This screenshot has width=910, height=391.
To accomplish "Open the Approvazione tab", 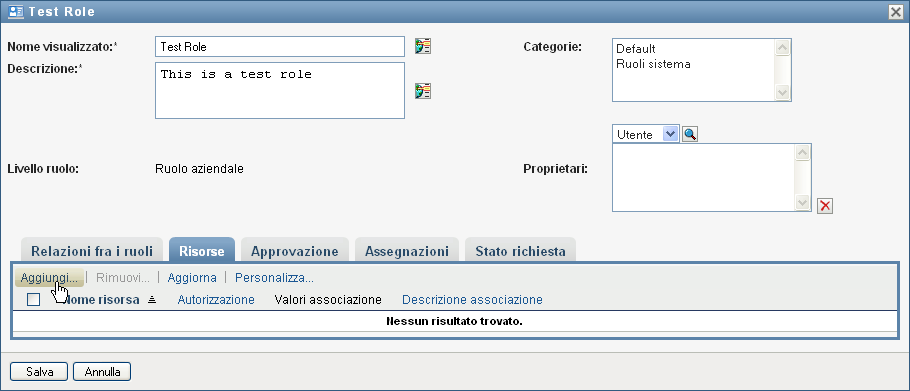I will [294, 251].
